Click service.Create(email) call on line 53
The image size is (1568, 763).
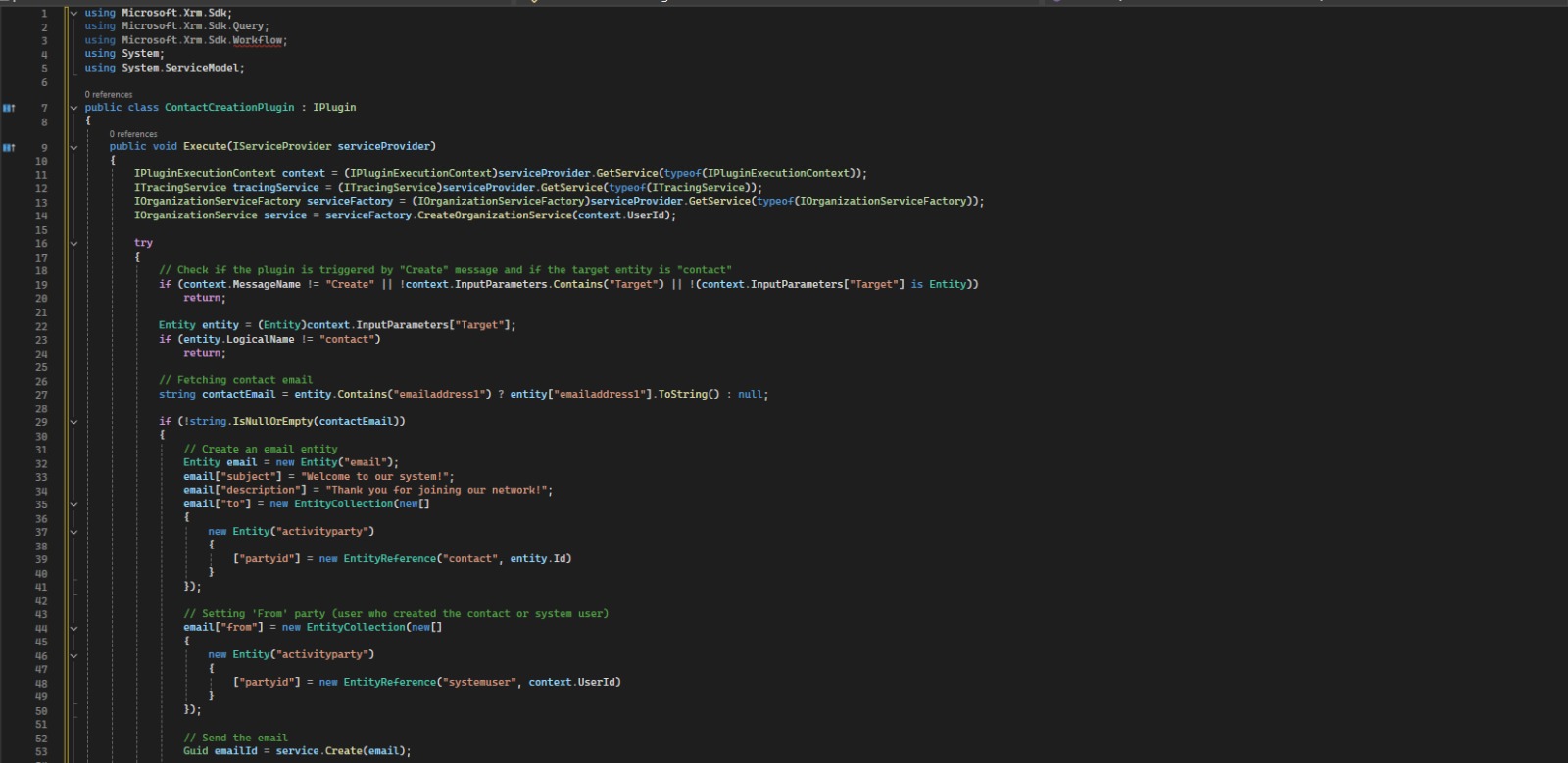tap(343, 751)
